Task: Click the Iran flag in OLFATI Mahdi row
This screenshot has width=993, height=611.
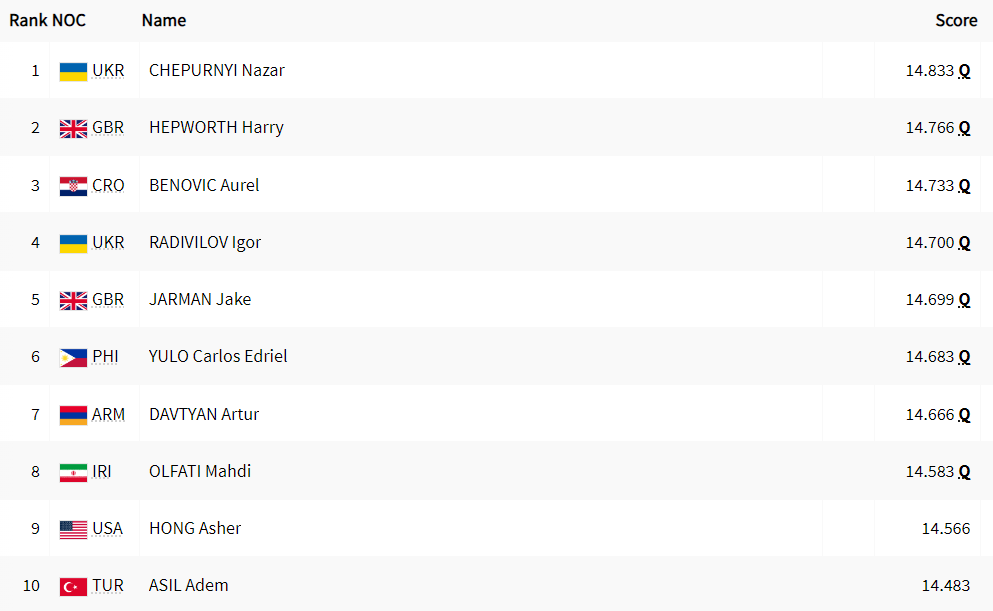Action: coord(73,472)
